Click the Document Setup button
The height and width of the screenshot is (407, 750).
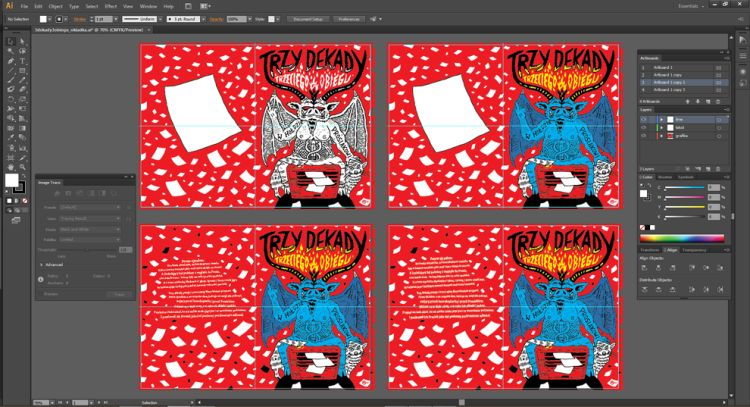(306, 18)
